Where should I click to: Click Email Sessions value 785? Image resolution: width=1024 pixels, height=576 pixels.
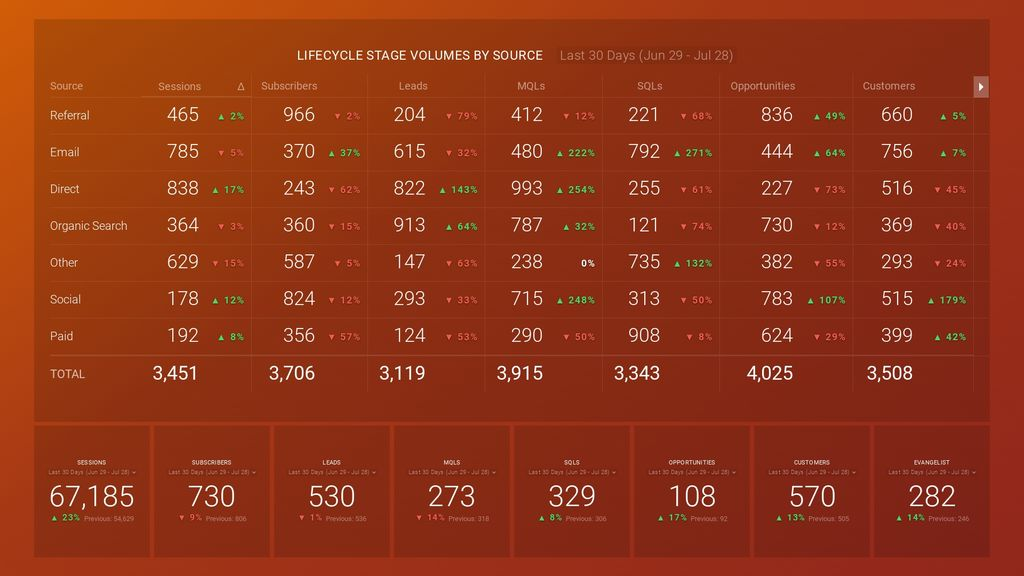click(182, 152)
